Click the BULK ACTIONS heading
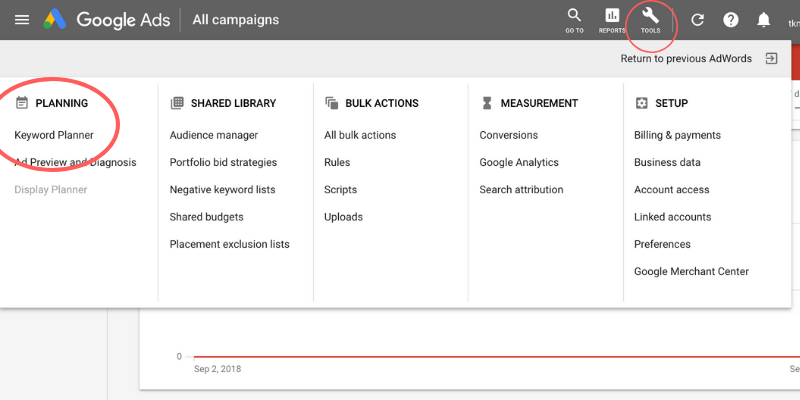This screenshot has width=800, height=400. [x=382, y=103]
